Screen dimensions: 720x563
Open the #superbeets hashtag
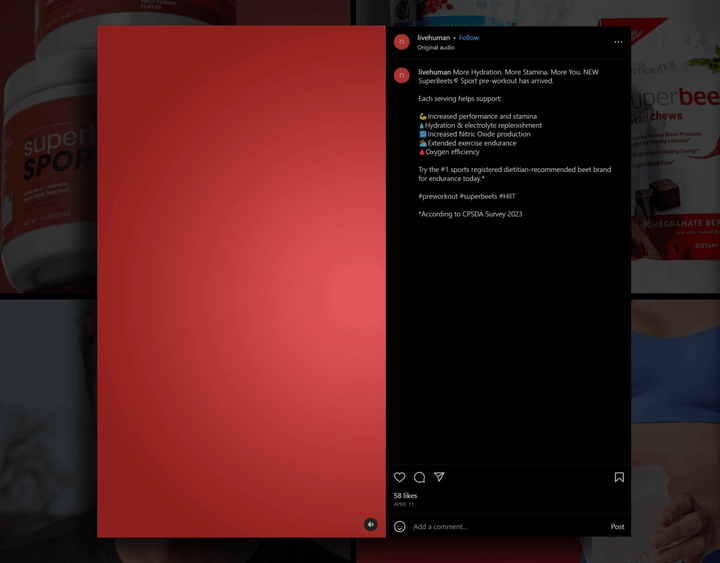478,196
